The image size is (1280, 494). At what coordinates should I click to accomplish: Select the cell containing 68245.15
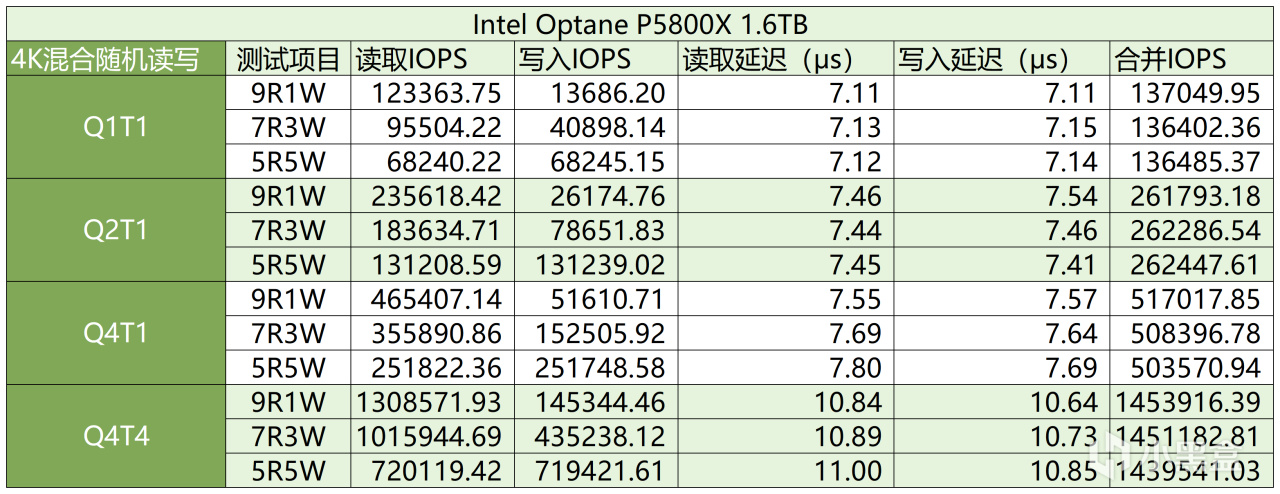click(x=596, y=162)
